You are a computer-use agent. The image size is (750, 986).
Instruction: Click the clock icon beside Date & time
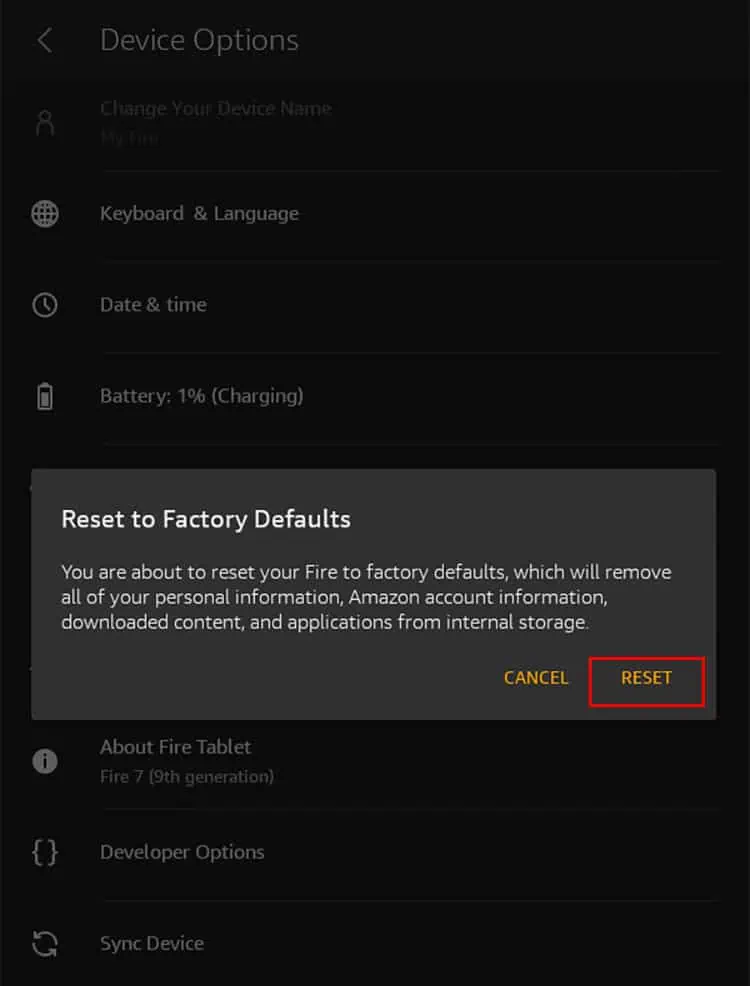pos(45,305)
